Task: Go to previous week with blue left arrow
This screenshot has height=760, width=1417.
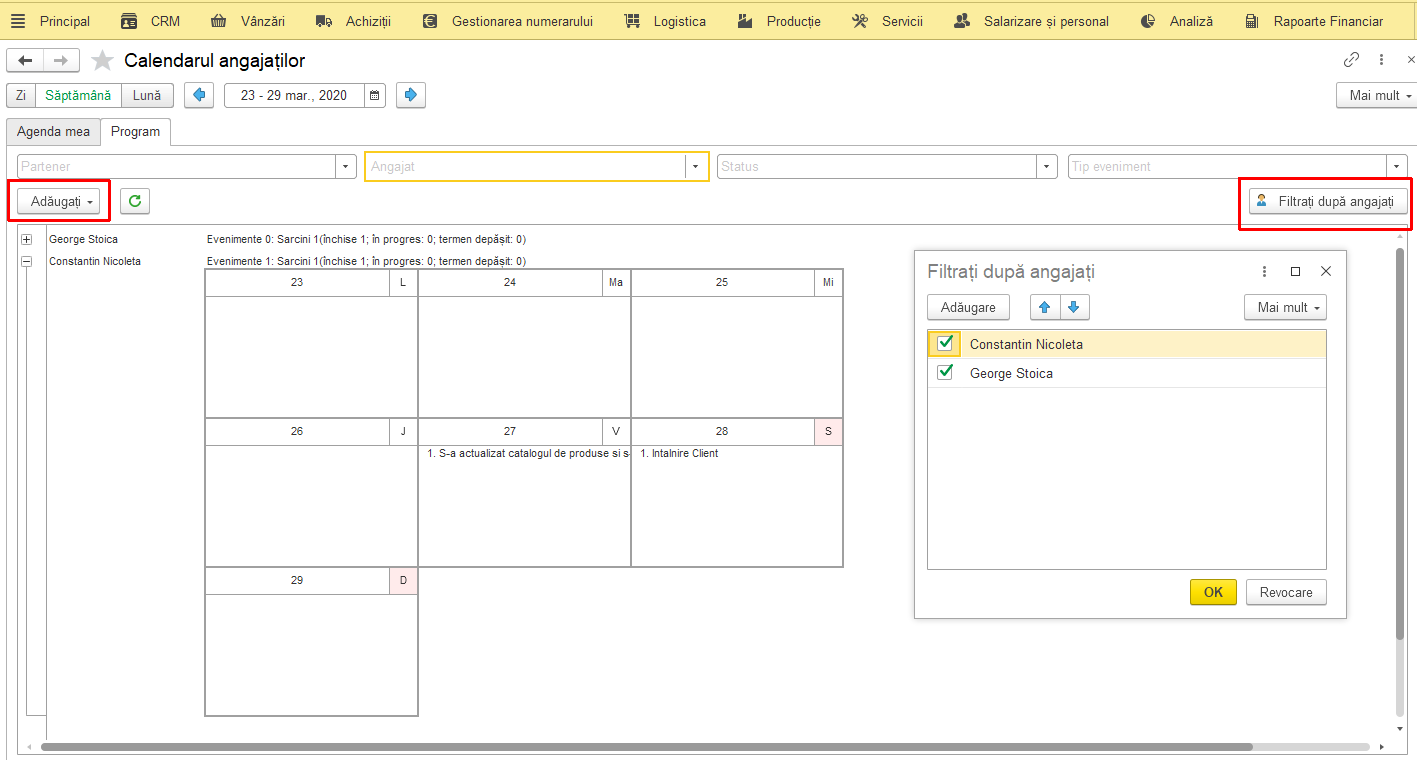Action: tap(199, 95)
